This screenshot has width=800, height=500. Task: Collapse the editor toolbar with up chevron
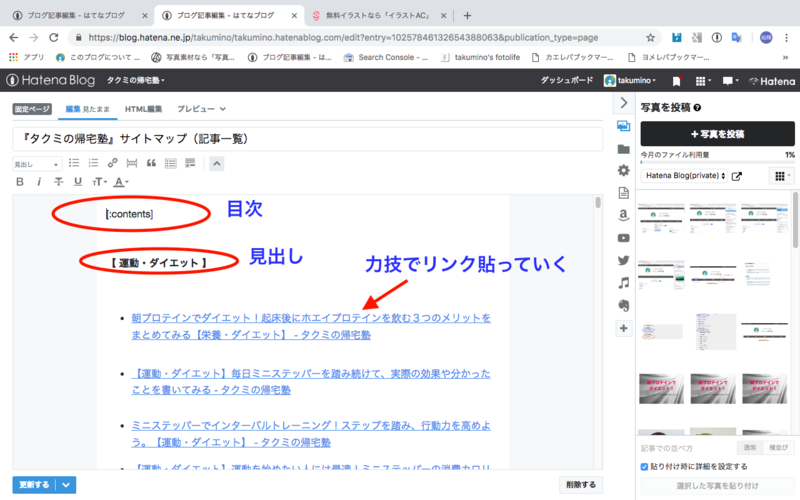click(x=217, y=164)
